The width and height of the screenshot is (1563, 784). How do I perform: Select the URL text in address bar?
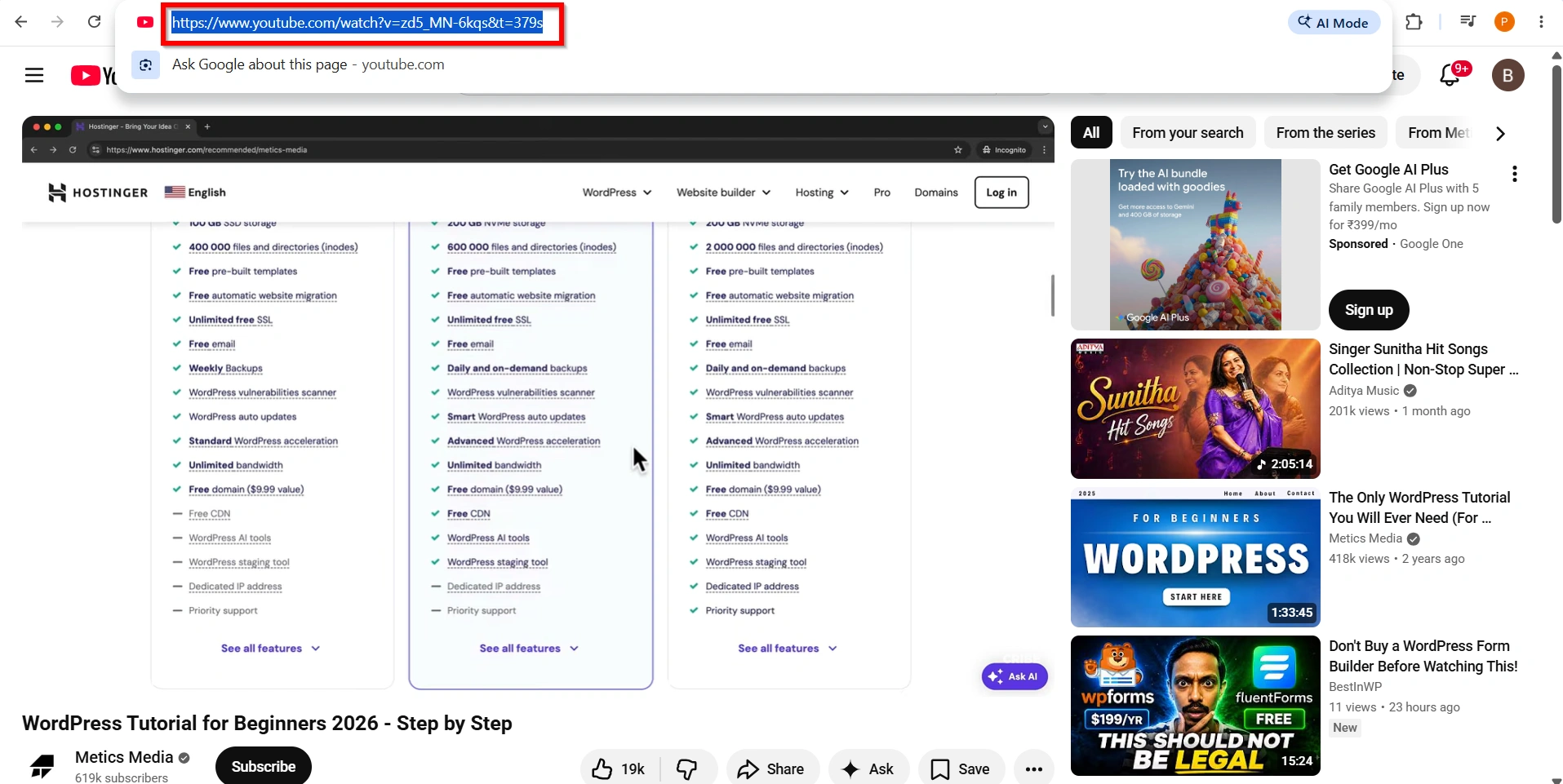point(357,23)
